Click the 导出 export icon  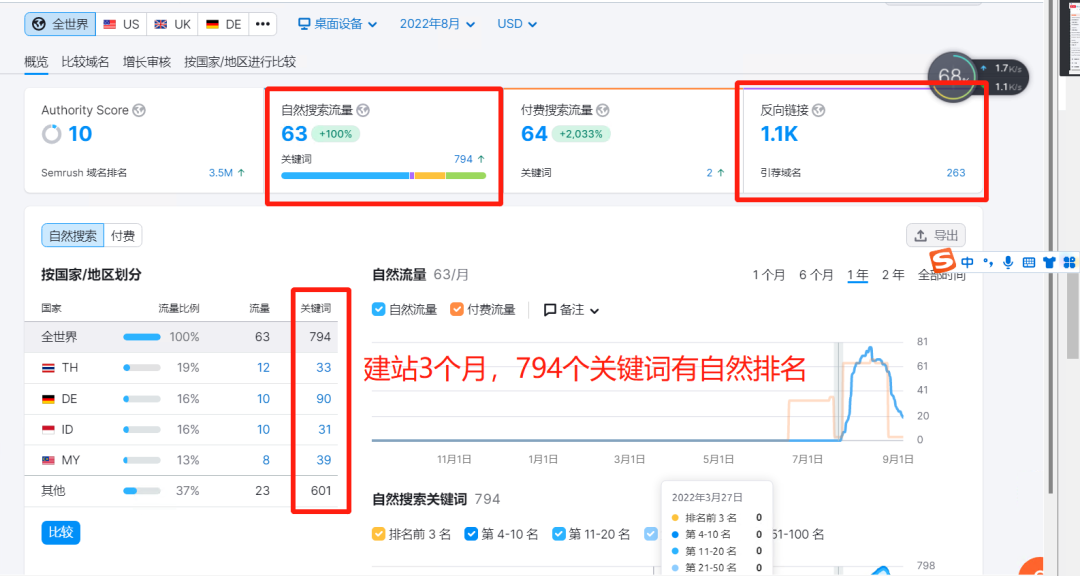921,235
